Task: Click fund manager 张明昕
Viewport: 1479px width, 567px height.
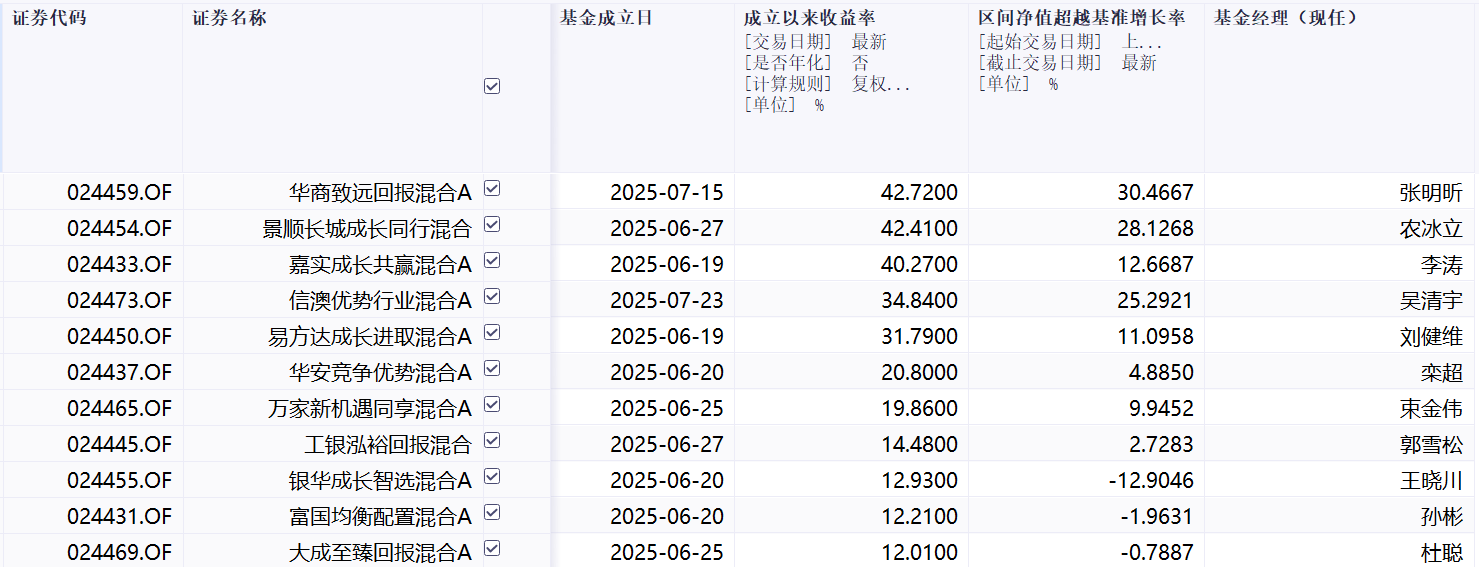Action: click(1430, 192)
